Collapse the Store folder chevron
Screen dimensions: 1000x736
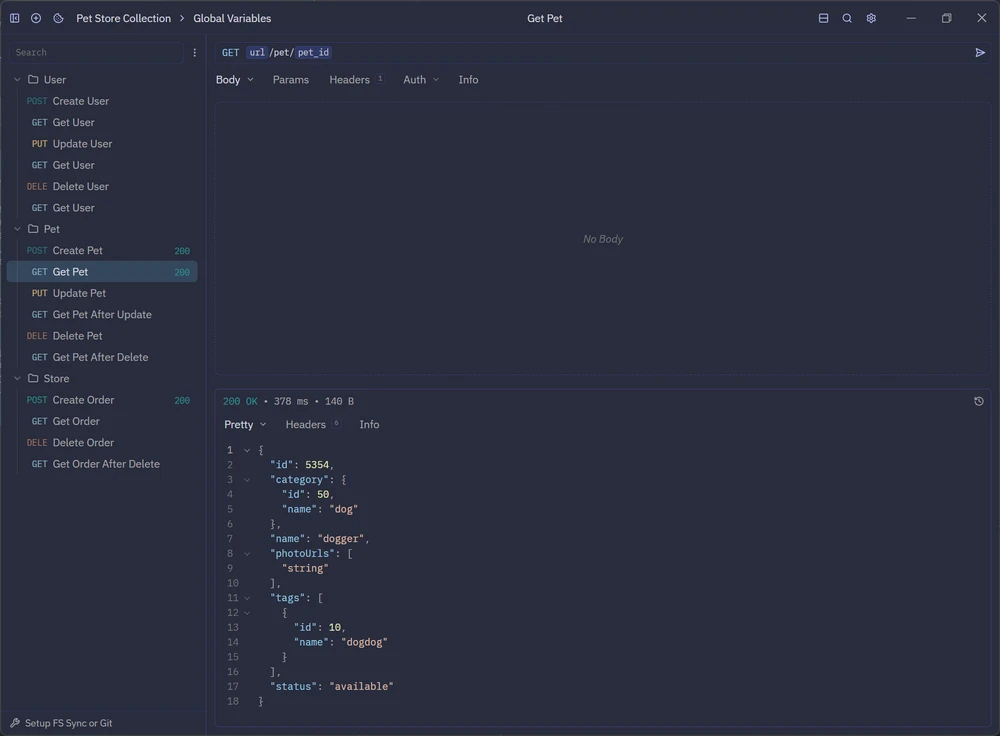click(17, 378)
